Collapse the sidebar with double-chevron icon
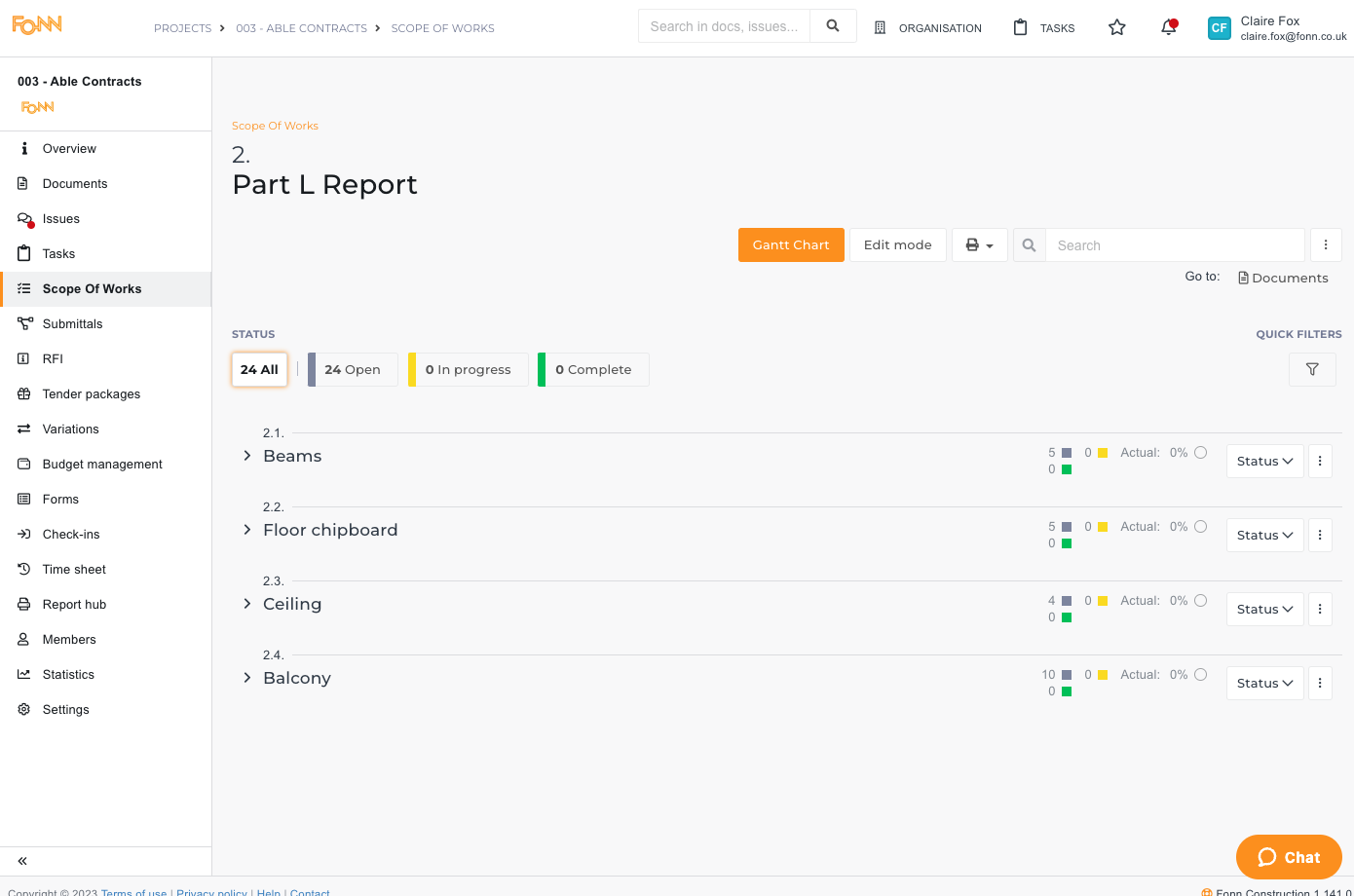The width and height of the screenshot is (1354, 896). pyautogui.click(x=22, y=861)
